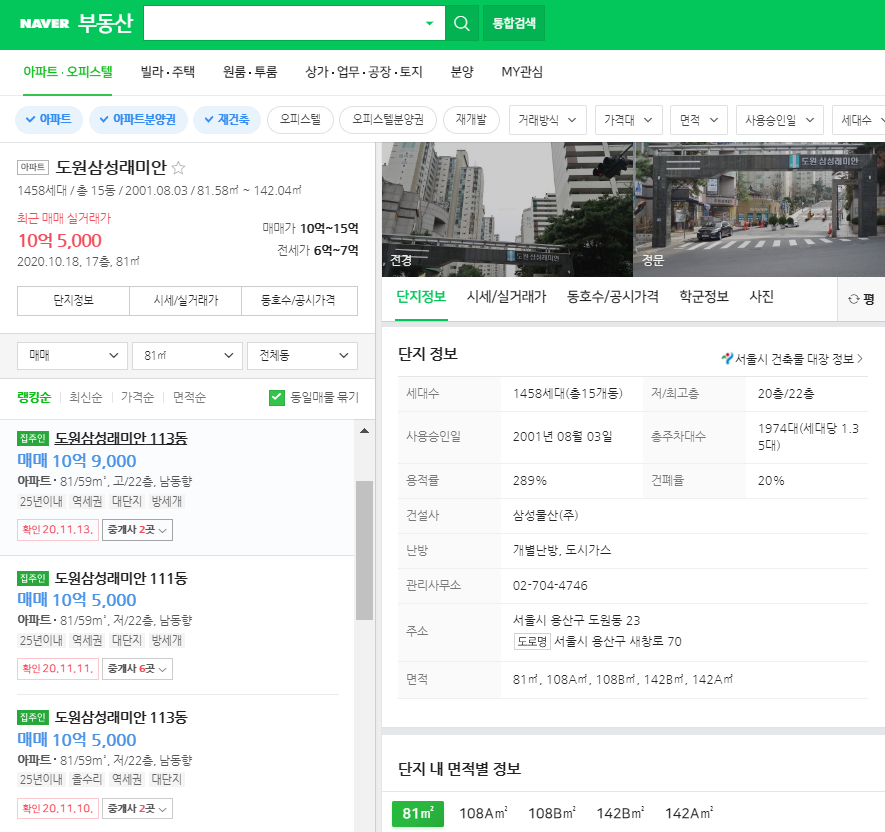Toggle the 아파트분양권 filter chip
Viewport: 885px width, 832px height.
point(138,120)
